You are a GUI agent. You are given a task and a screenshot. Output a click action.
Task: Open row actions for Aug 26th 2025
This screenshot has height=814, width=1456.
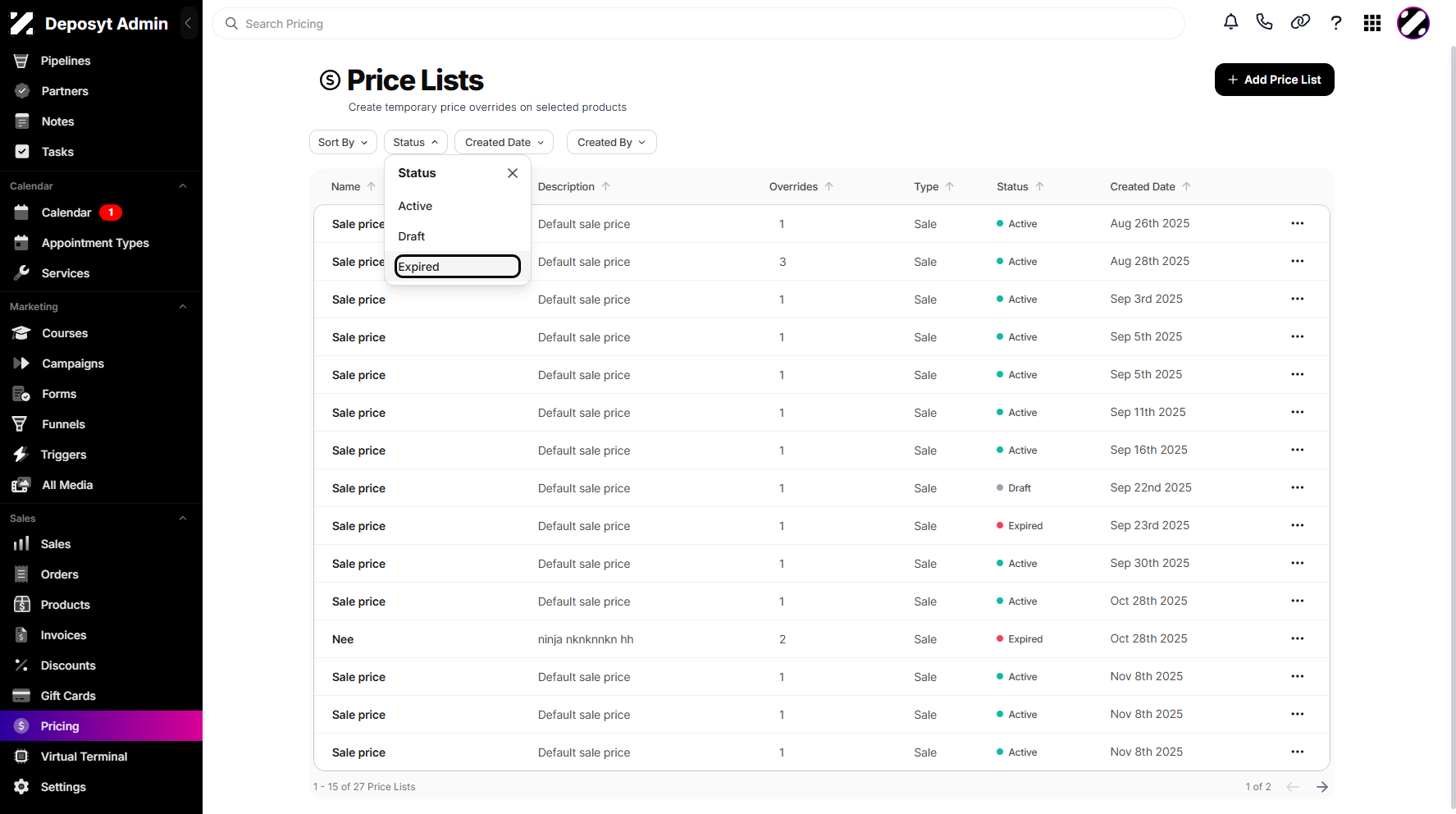[x=1297, y=223]
